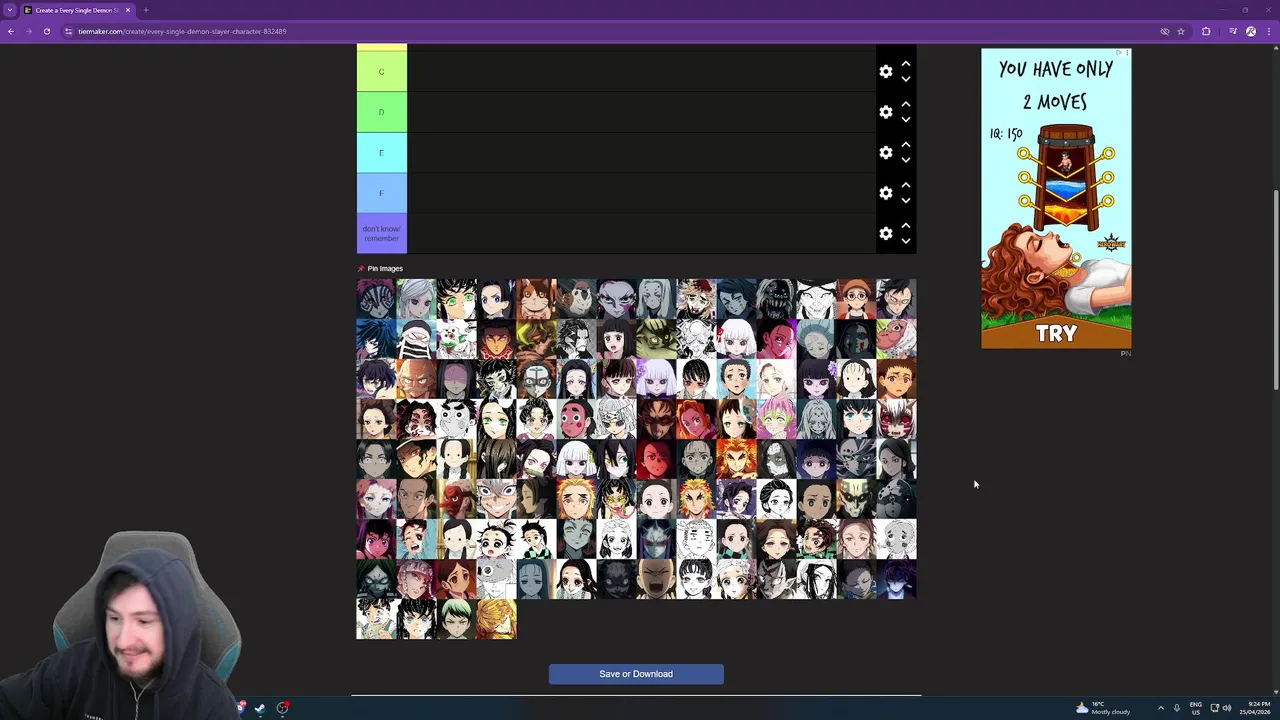
Task: Move tier E row up
Action: coord(905,144)
